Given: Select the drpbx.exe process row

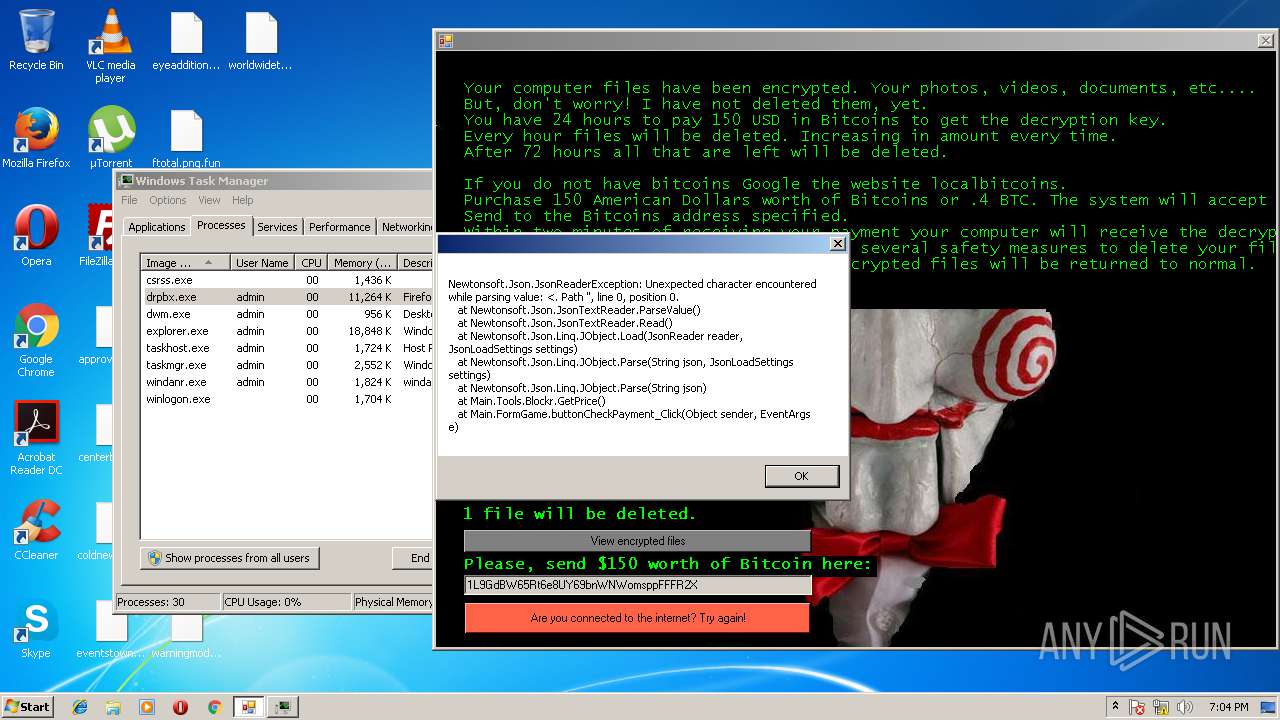Looking at the screenshot, I should point(287,297).
